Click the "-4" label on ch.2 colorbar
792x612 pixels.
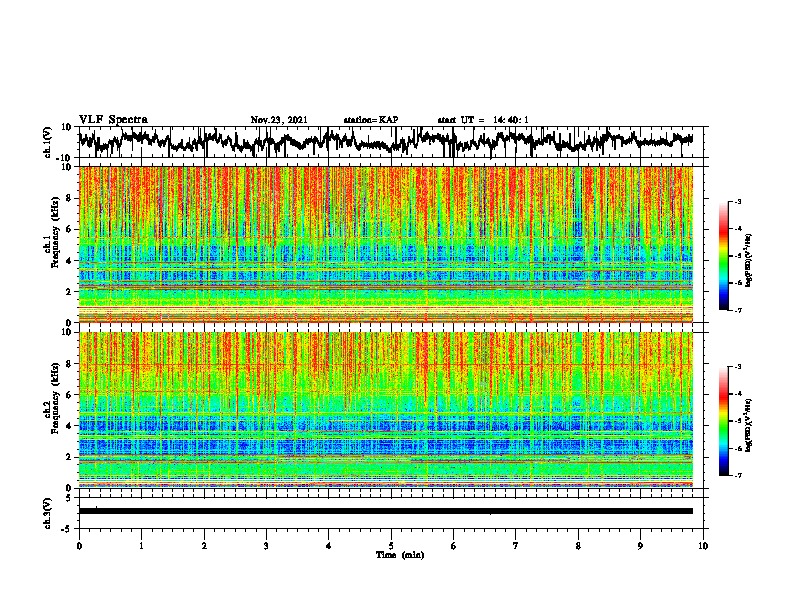(x=738, y=394)
